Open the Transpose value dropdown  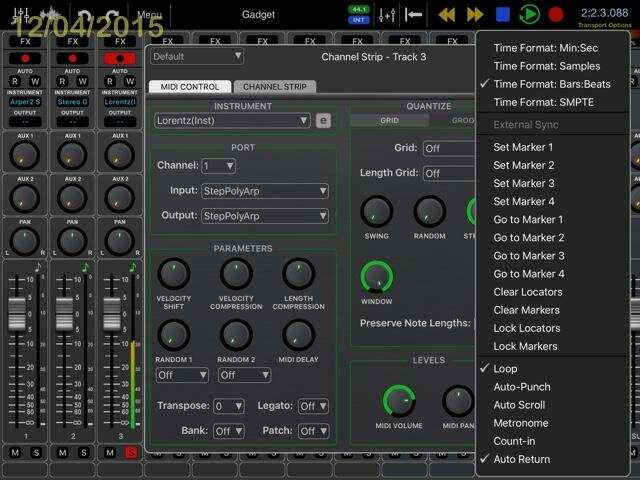[x=229, y=406]
